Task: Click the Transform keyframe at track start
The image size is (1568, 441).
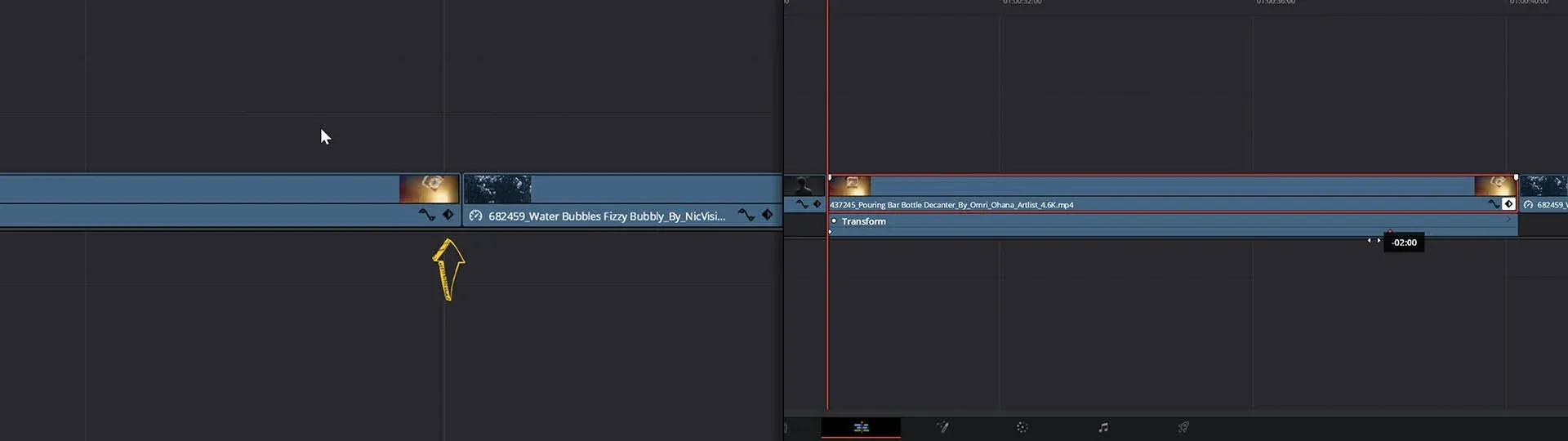Action: [830, 232]
